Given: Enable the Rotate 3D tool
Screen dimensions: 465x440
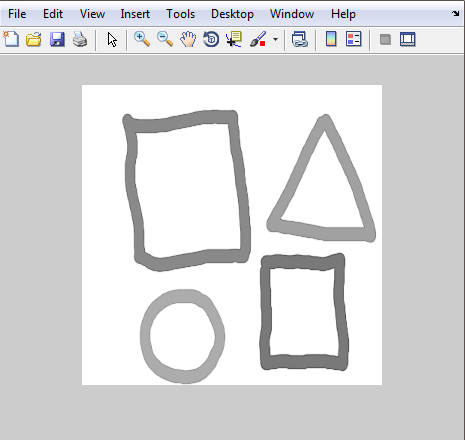Looking at the screenshot, I should (x=211, y=39).
